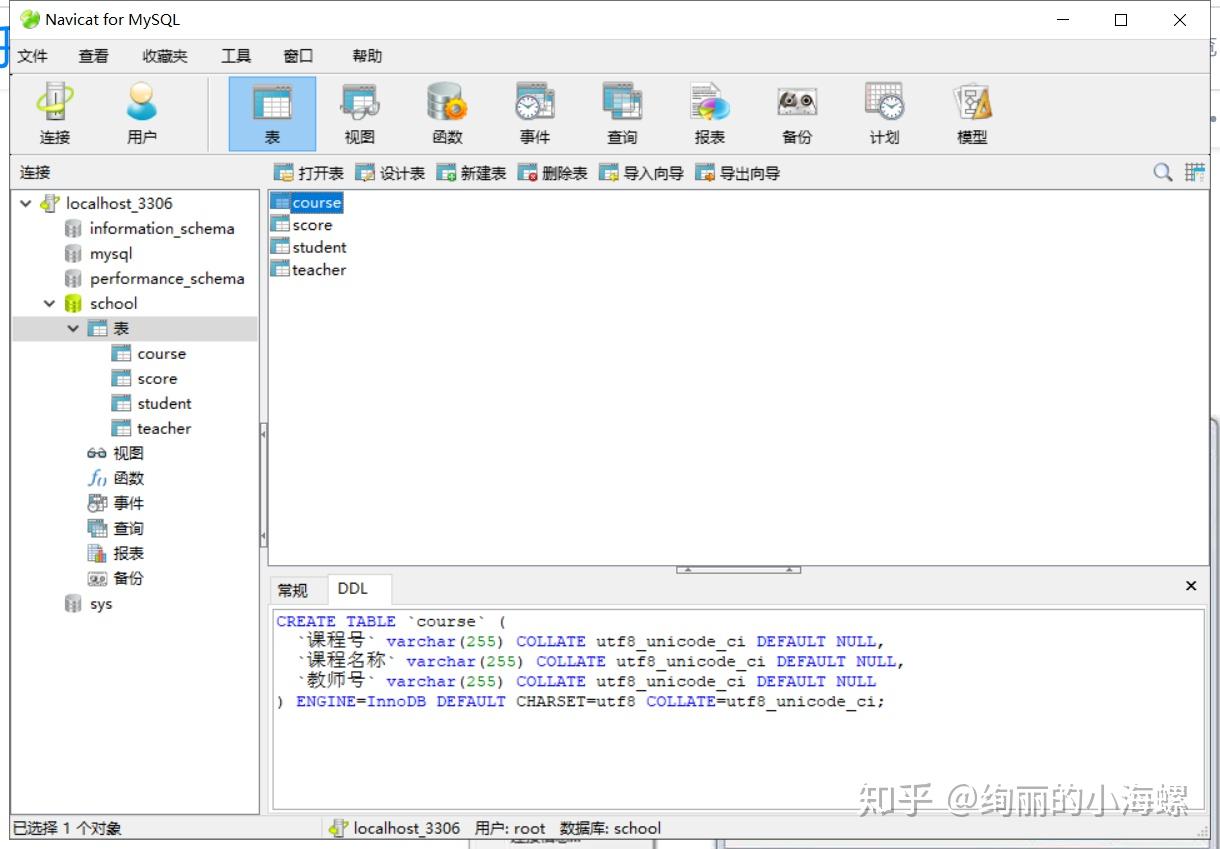This screenshot has height=849, width=1220.
Task: Select 查询 (Queries) node in tree
Action: 128,528
